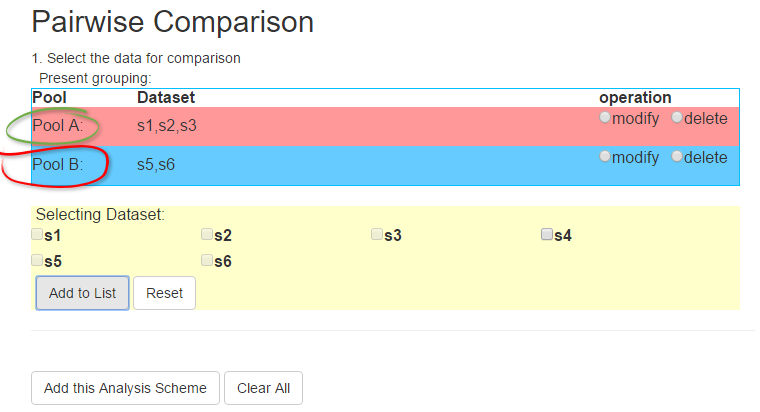Select delete radio for Pool B
The image size is (760, 412).
(677, 157)
